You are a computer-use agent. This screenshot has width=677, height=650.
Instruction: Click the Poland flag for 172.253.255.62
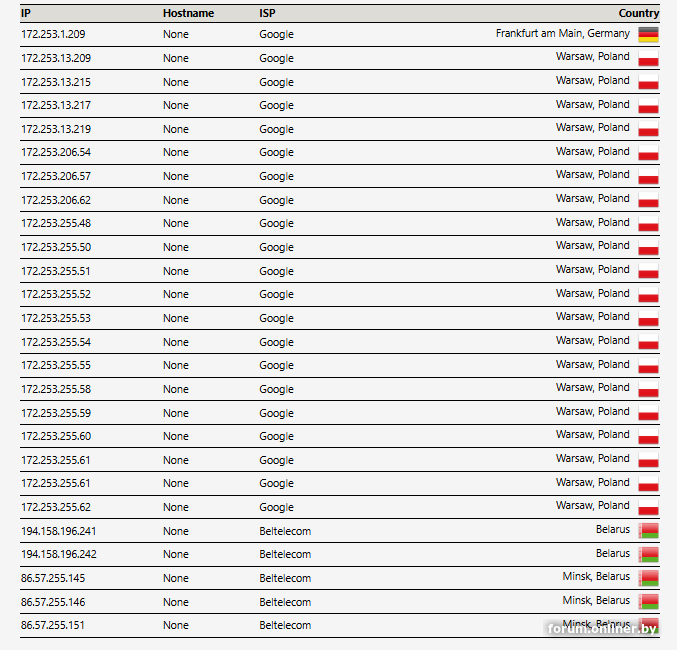pyautogui.click(x=648, y=507)
